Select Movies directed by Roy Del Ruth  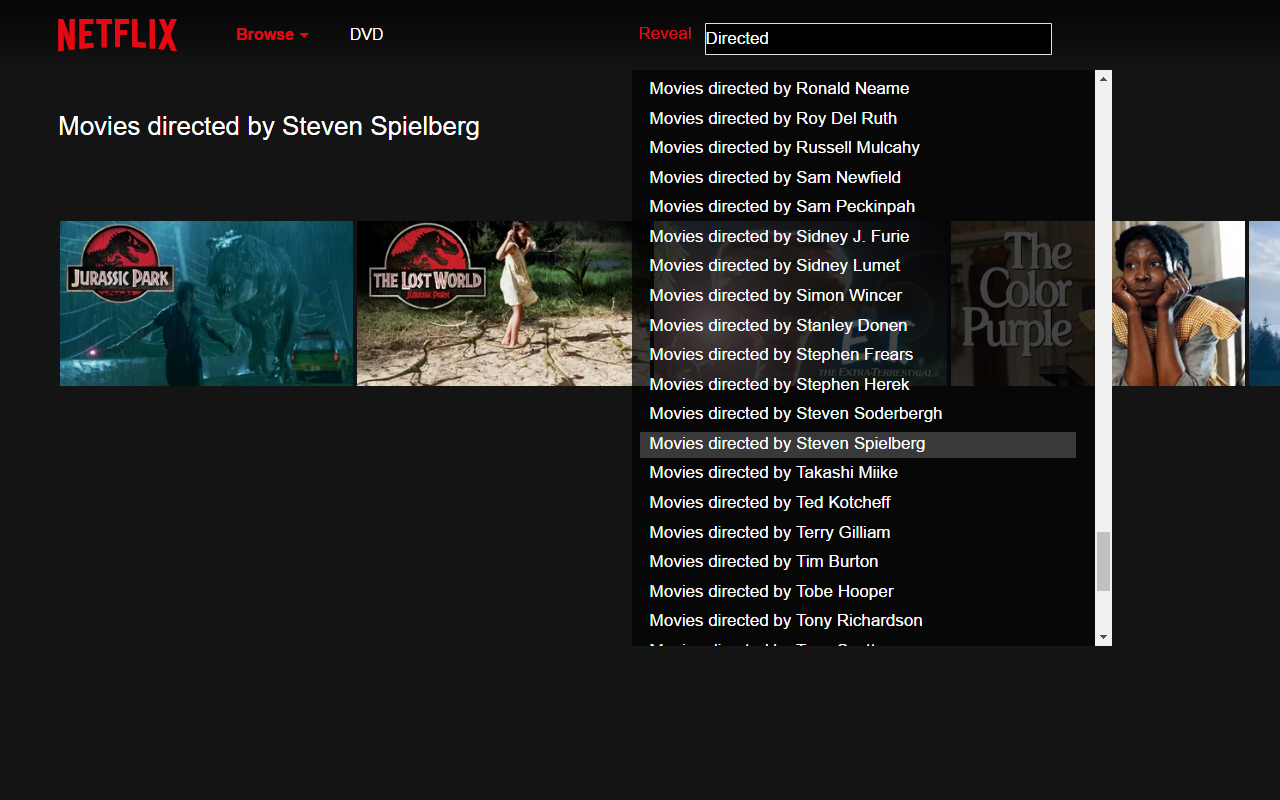pyautogui.click(x=858, y=118)
